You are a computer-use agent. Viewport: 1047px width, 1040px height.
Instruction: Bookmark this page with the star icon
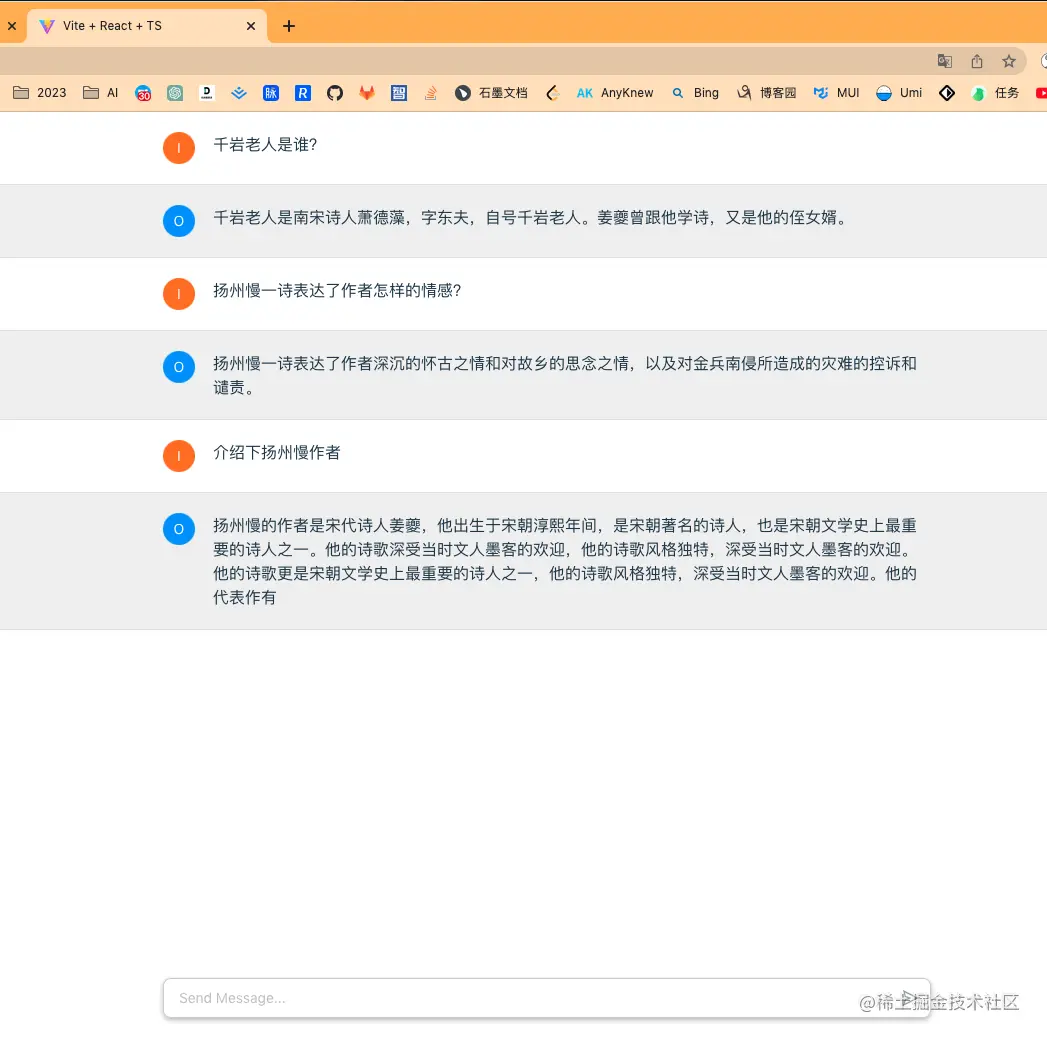[x=1008, y=61]
